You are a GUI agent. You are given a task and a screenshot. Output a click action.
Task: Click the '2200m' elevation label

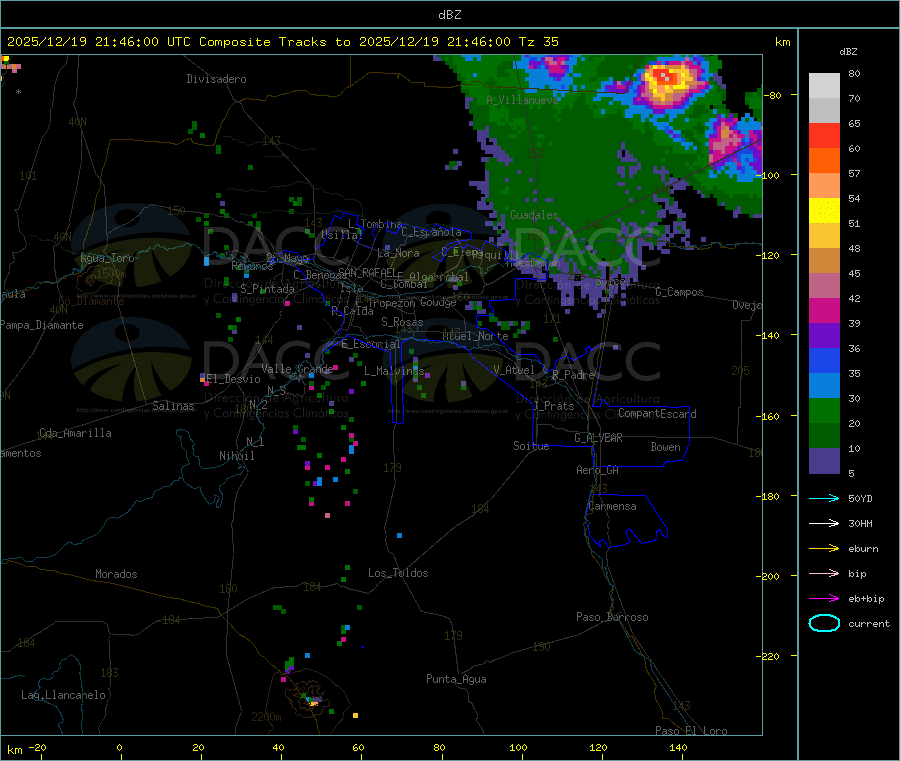(266, 717)
